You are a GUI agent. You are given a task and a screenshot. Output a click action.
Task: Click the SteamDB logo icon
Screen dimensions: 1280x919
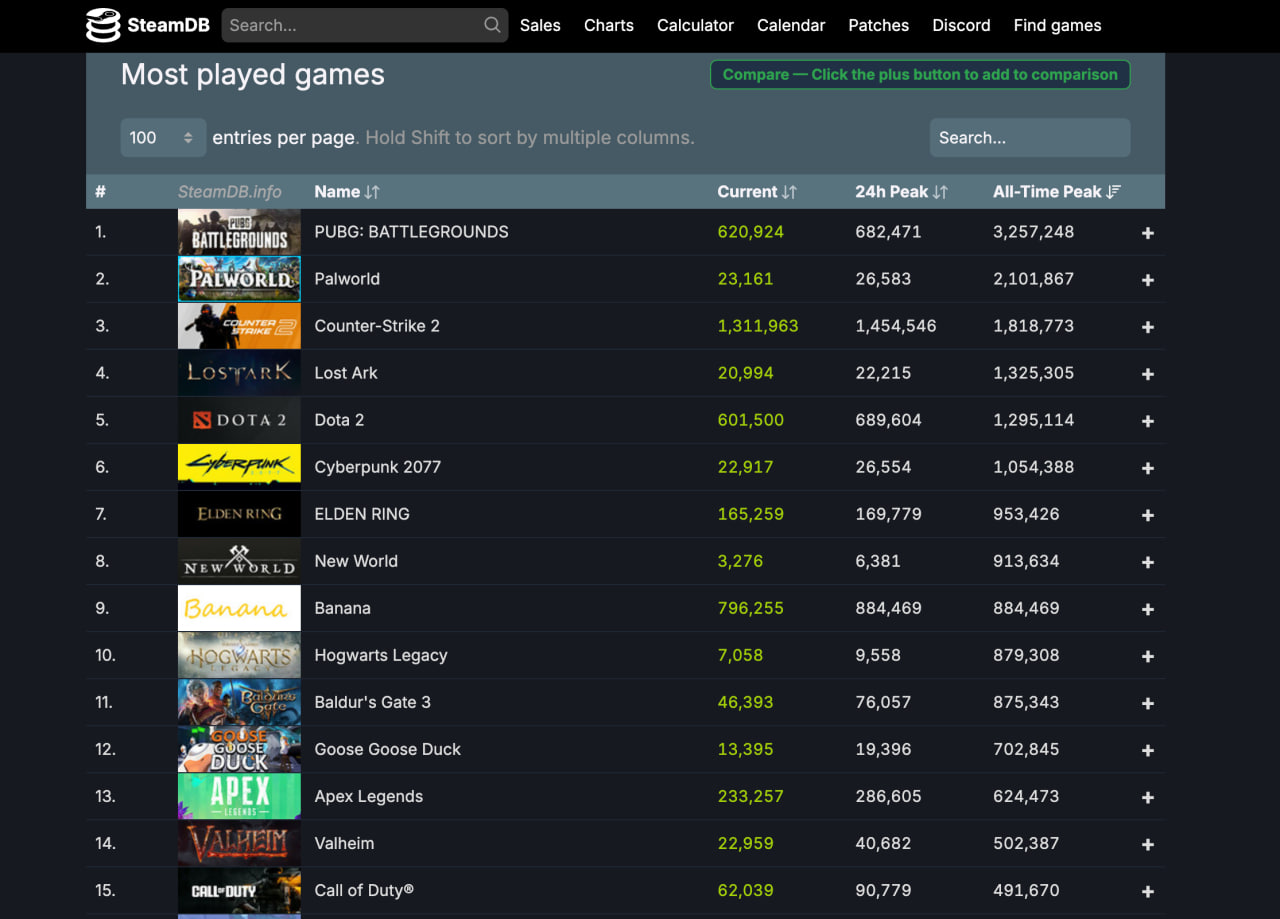103,25
